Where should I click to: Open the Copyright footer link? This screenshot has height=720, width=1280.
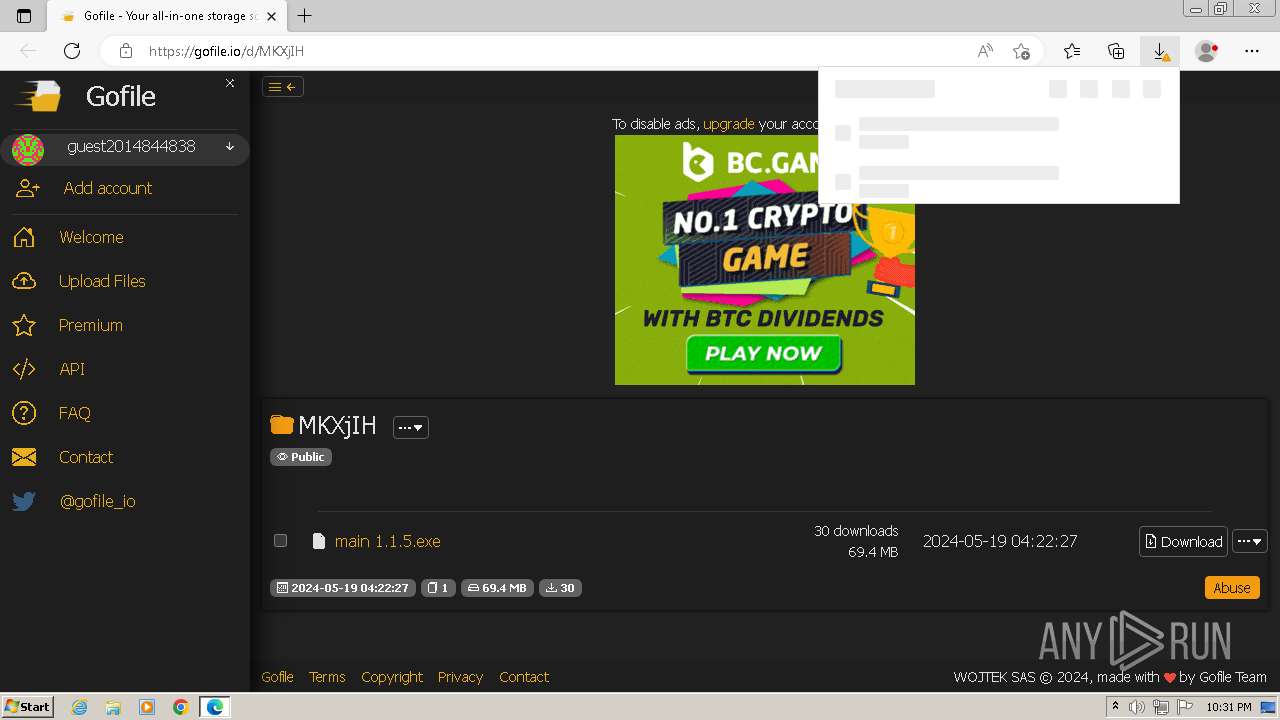[x=392, y=677]
